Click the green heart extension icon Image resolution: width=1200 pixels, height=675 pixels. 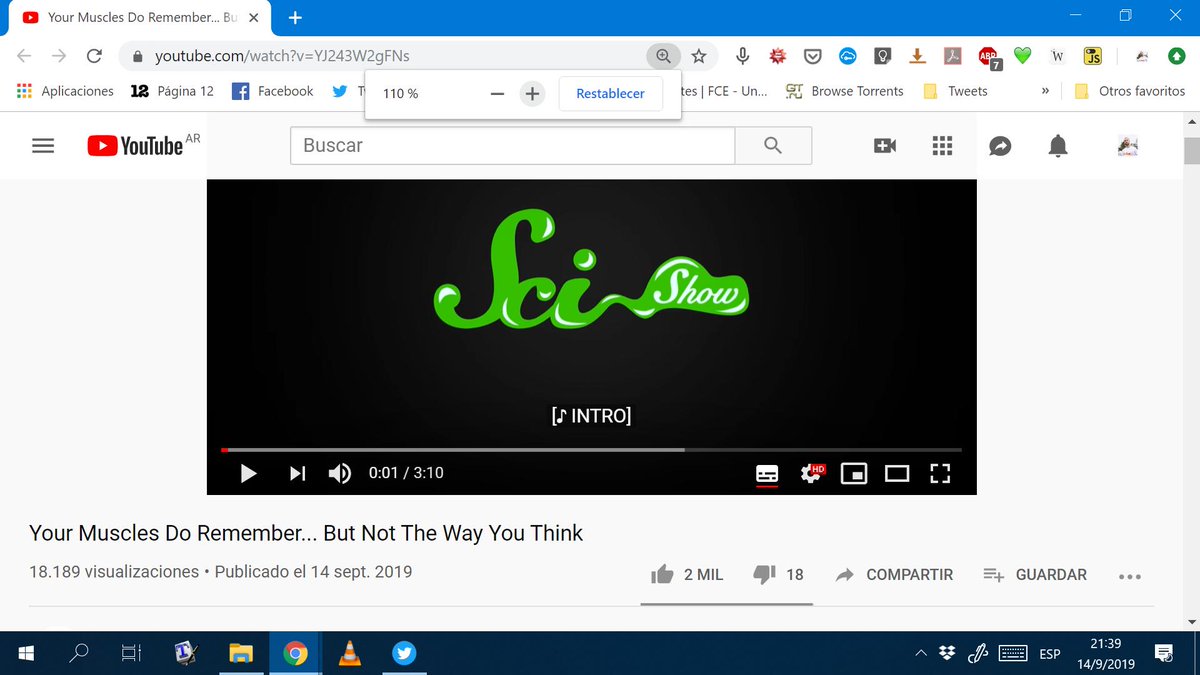pyautogui.click(x=1022, y=56)
